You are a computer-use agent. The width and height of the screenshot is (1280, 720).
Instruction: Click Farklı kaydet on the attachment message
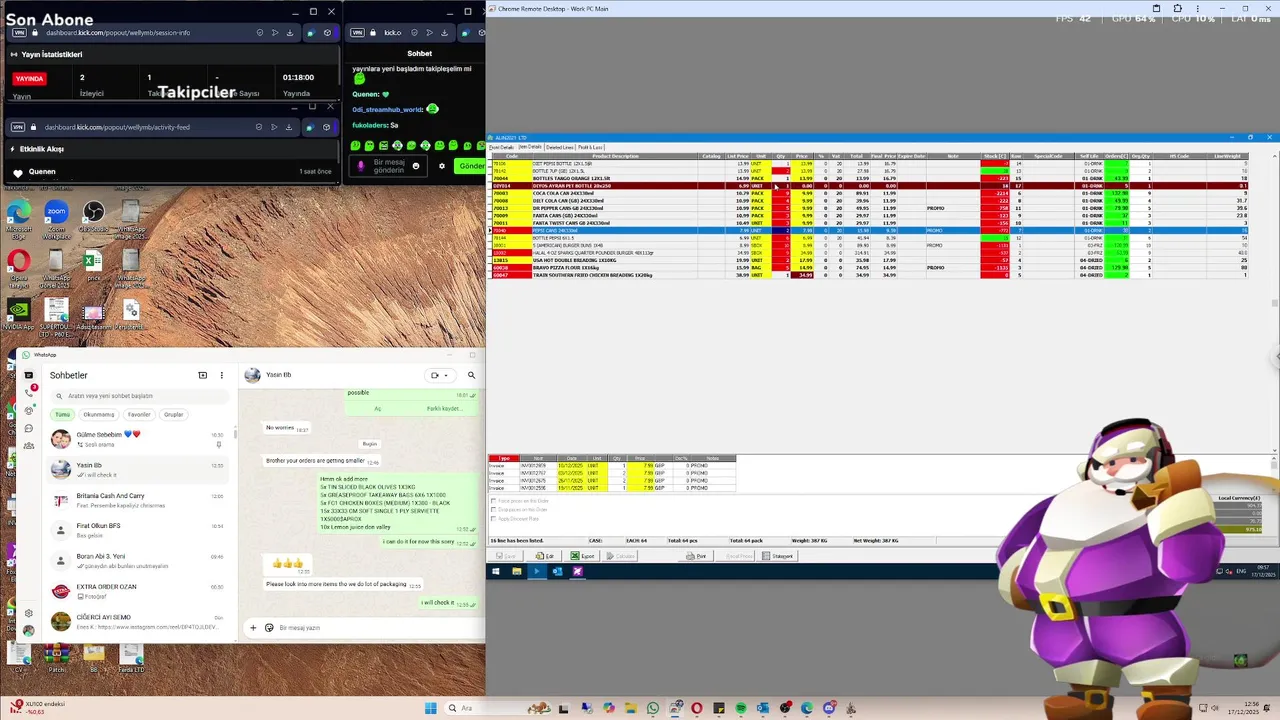point(444,408)
